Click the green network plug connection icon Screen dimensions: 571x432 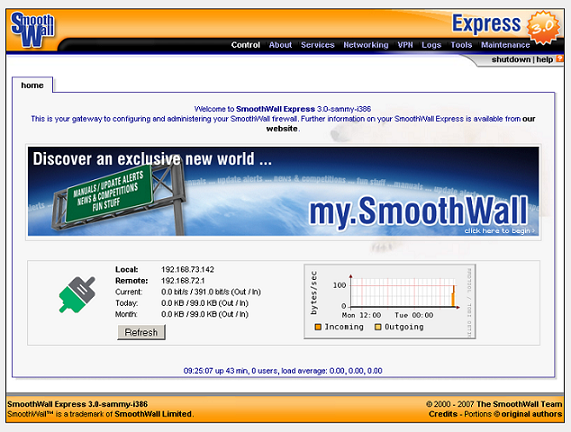click(77, 294)
